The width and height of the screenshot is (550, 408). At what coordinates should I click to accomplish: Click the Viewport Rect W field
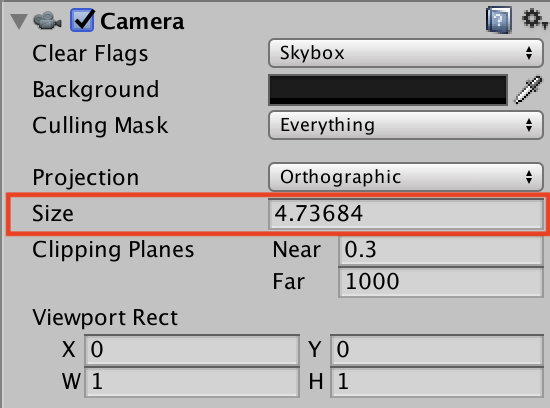coord(192,382)
